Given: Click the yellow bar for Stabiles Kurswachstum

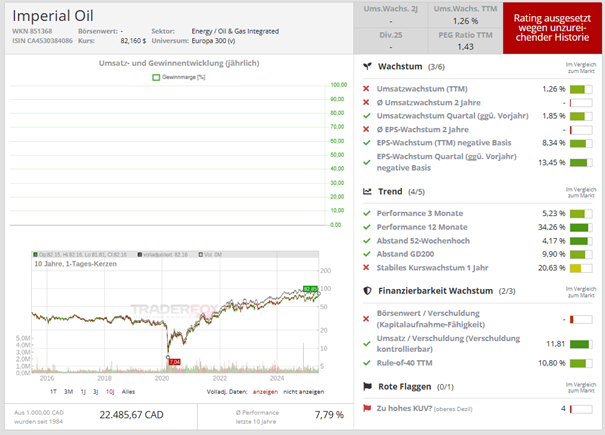Looking at the screenshot, I should click(581, 268).
